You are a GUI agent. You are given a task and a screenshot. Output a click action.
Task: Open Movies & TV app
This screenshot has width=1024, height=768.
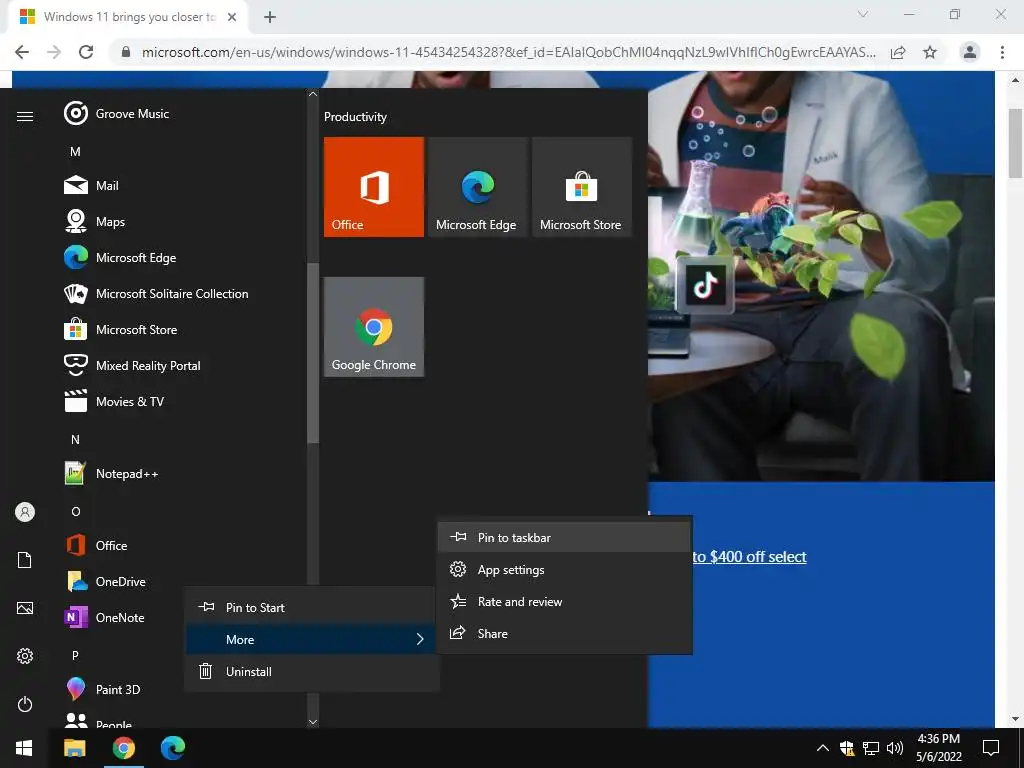click(x=114, y=401)
